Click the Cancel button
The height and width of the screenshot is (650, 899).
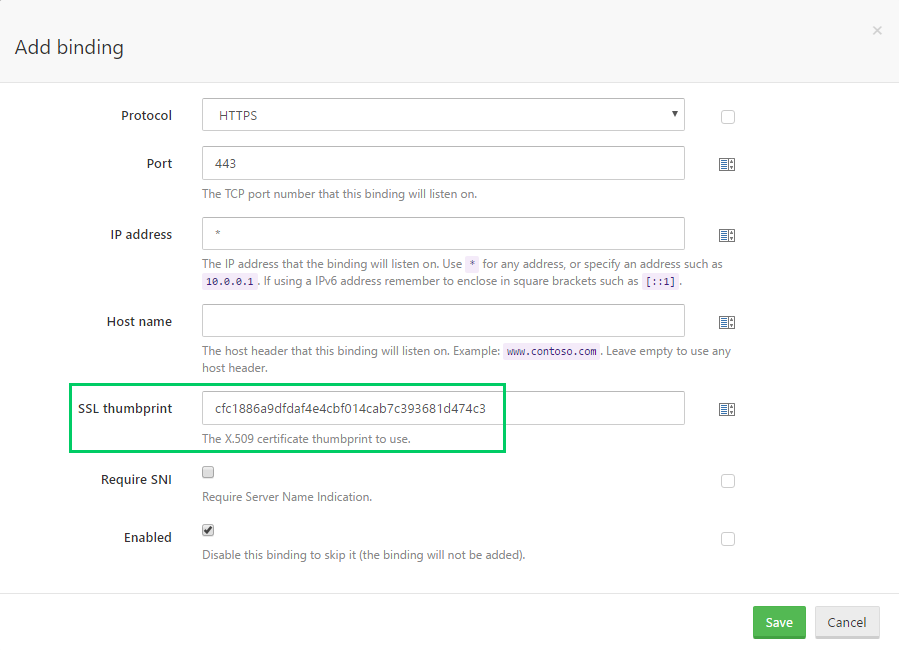tap(847, 622)
